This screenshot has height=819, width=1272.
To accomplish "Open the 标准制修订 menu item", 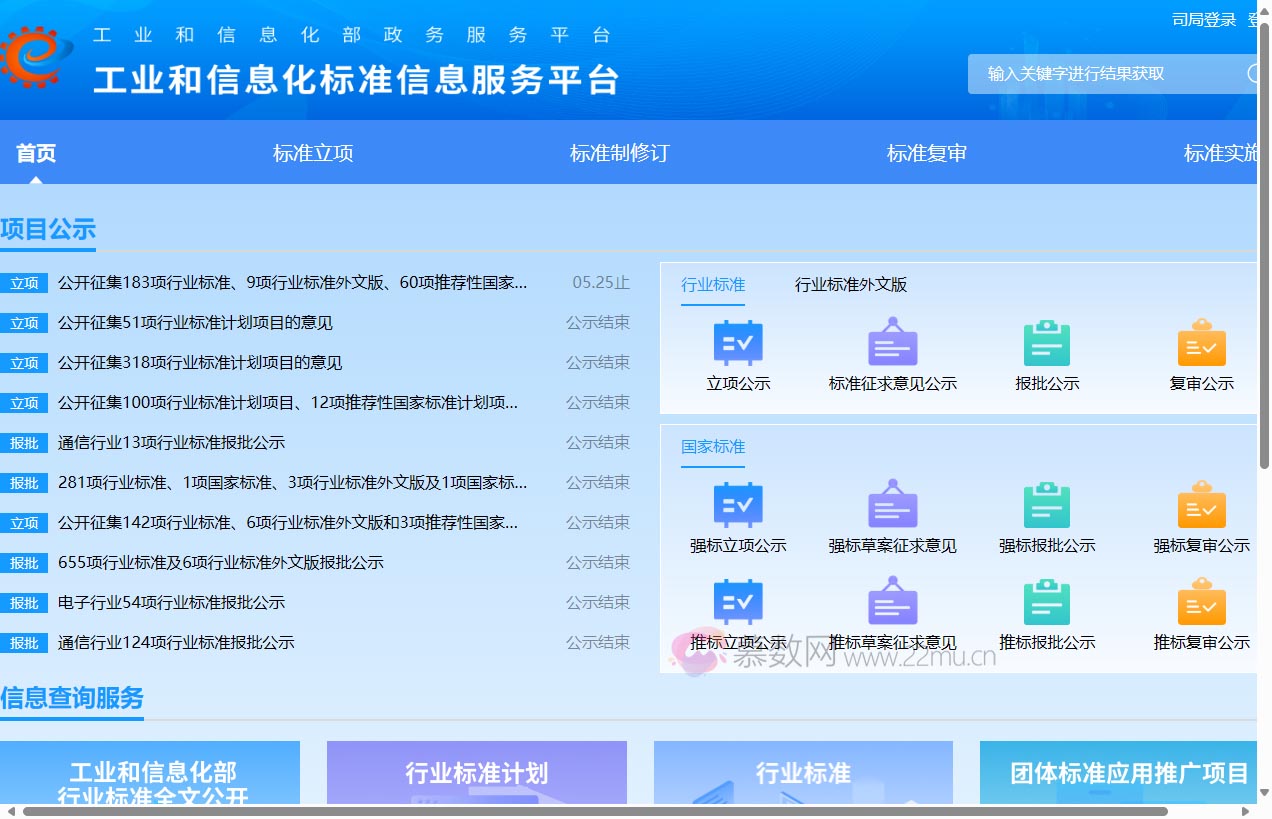I will tap(619, 153).
